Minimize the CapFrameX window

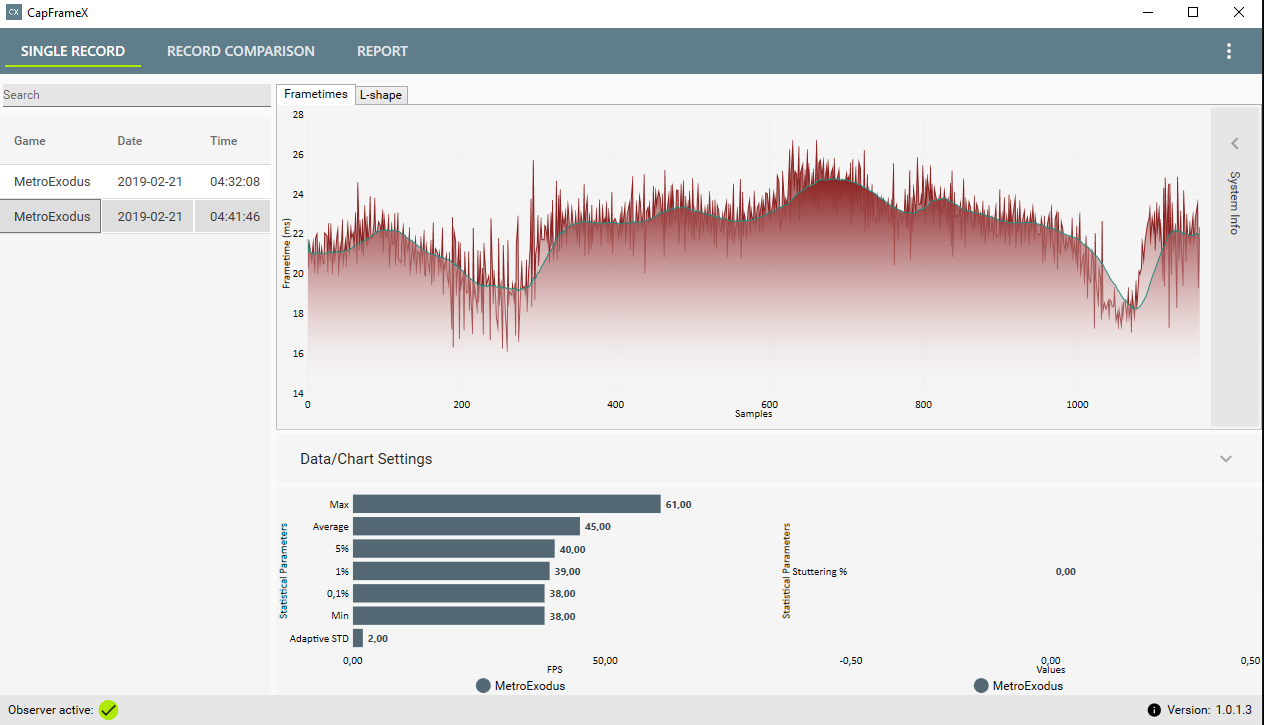pos(1147,13)
